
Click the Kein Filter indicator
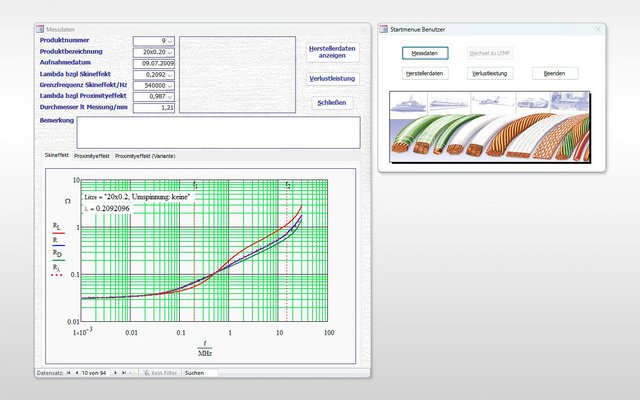[160, 372]
